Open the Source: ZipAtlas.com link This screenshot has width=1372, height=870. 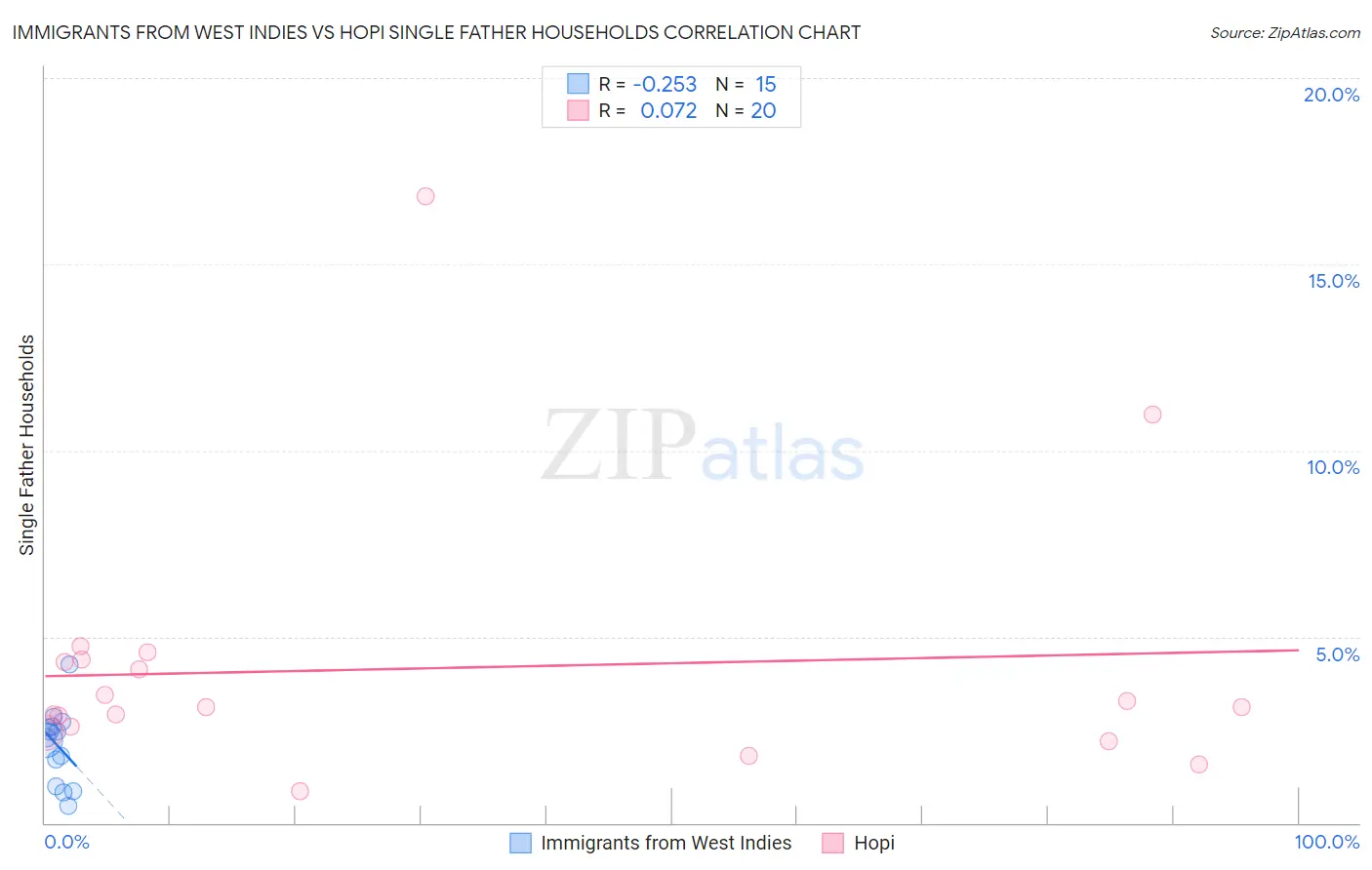coord(1285,32)
